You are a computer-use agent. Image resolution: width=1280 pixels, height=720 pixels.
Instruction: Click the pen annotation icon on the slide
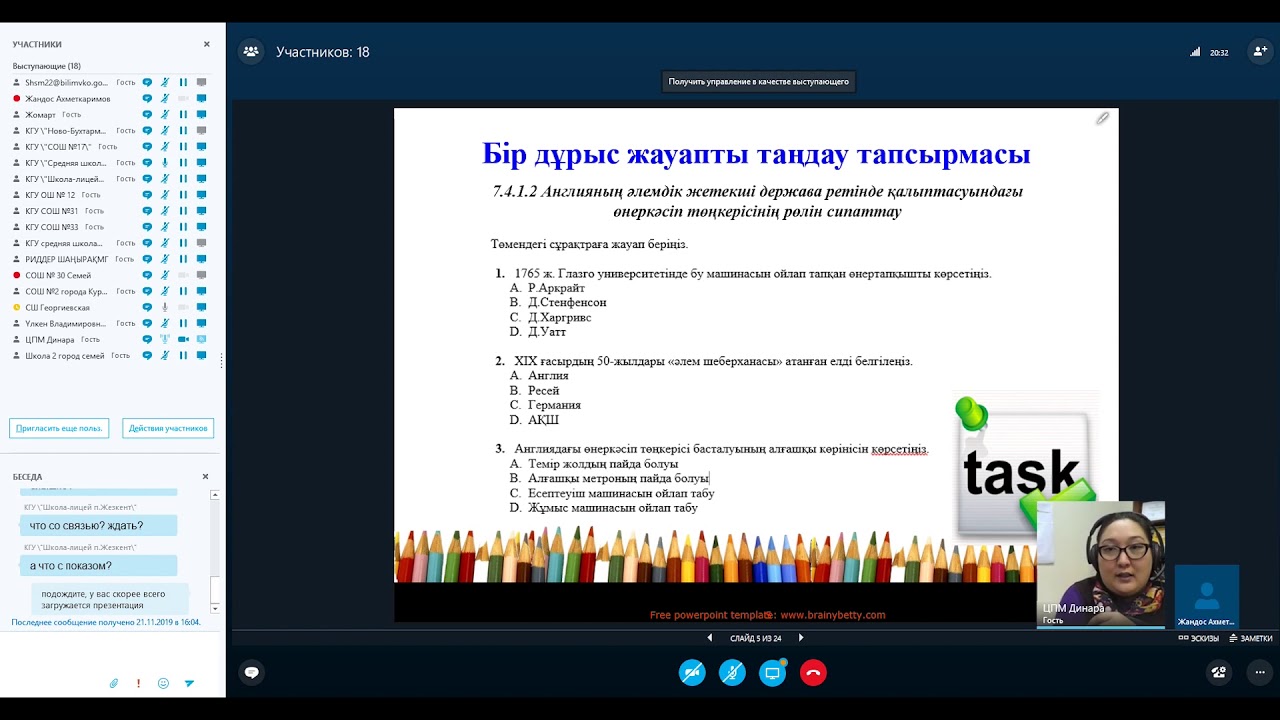click(x=1102, y=118)
